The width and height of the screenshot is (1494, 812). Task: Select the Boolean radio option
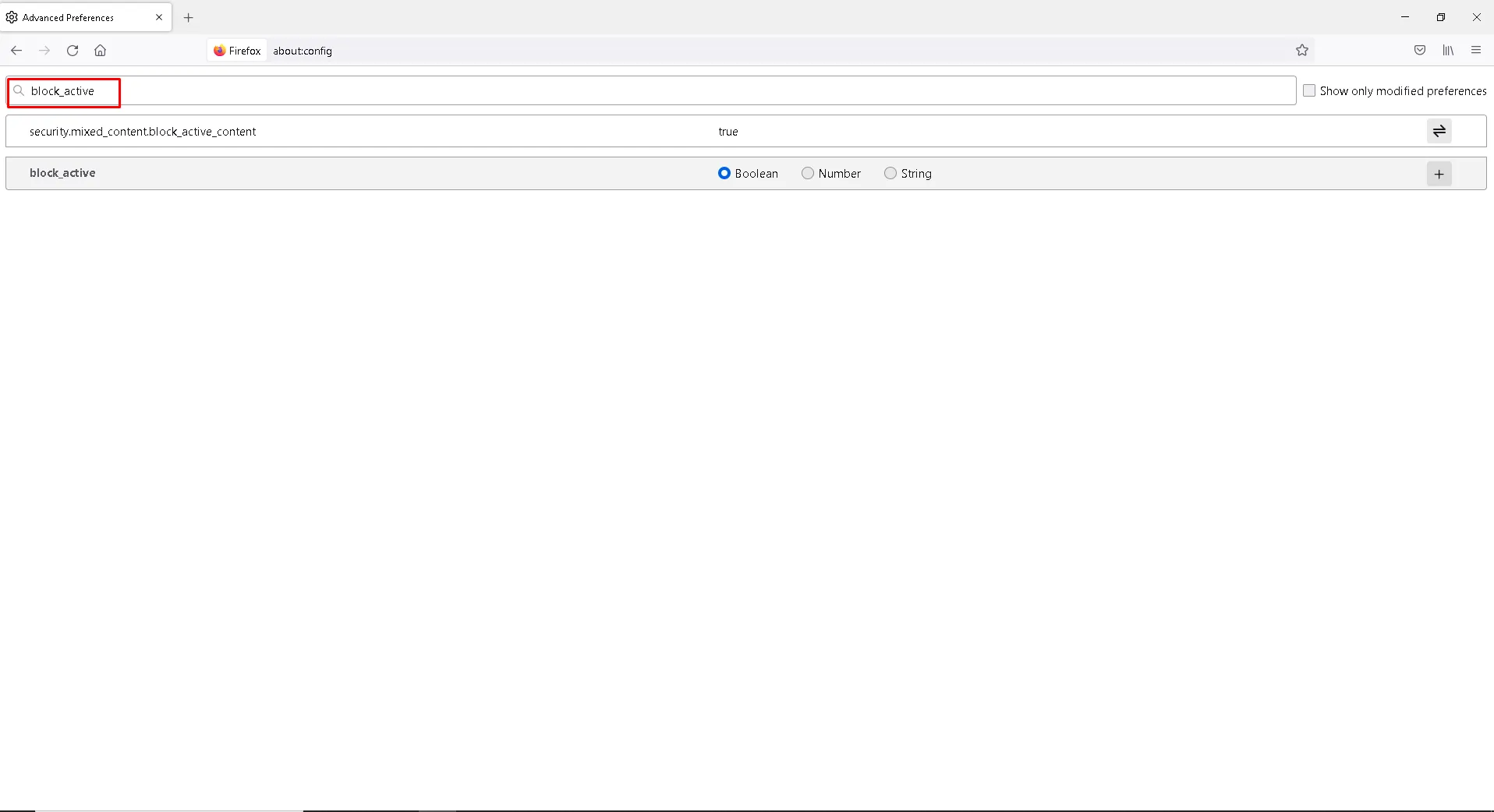724,173
